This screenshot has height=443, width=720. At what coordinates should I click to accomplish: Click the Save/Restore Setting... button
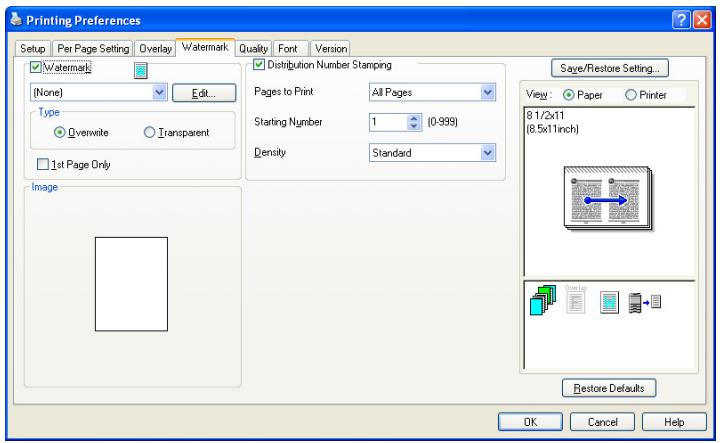coord(609,68)
